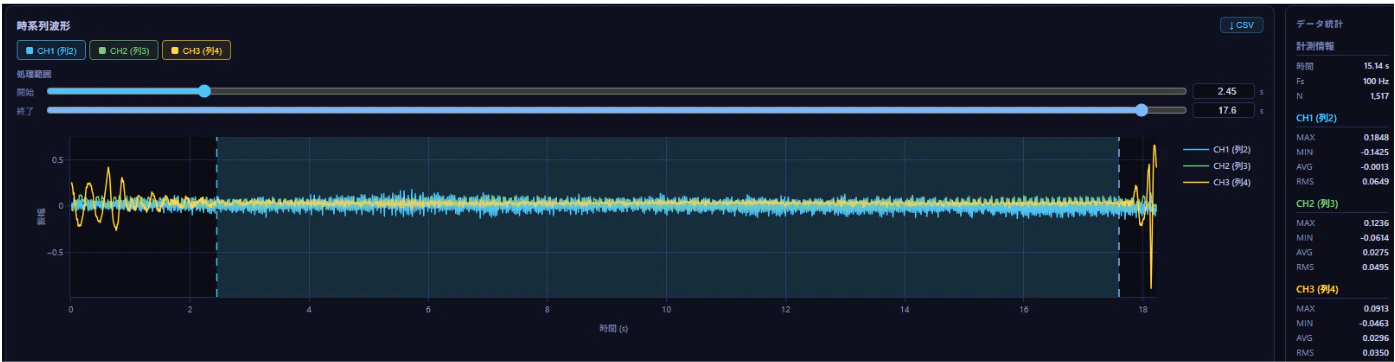Click the left dashed range marker line
Viewport: 1395px width, 362px height.
tap(217, 217)
